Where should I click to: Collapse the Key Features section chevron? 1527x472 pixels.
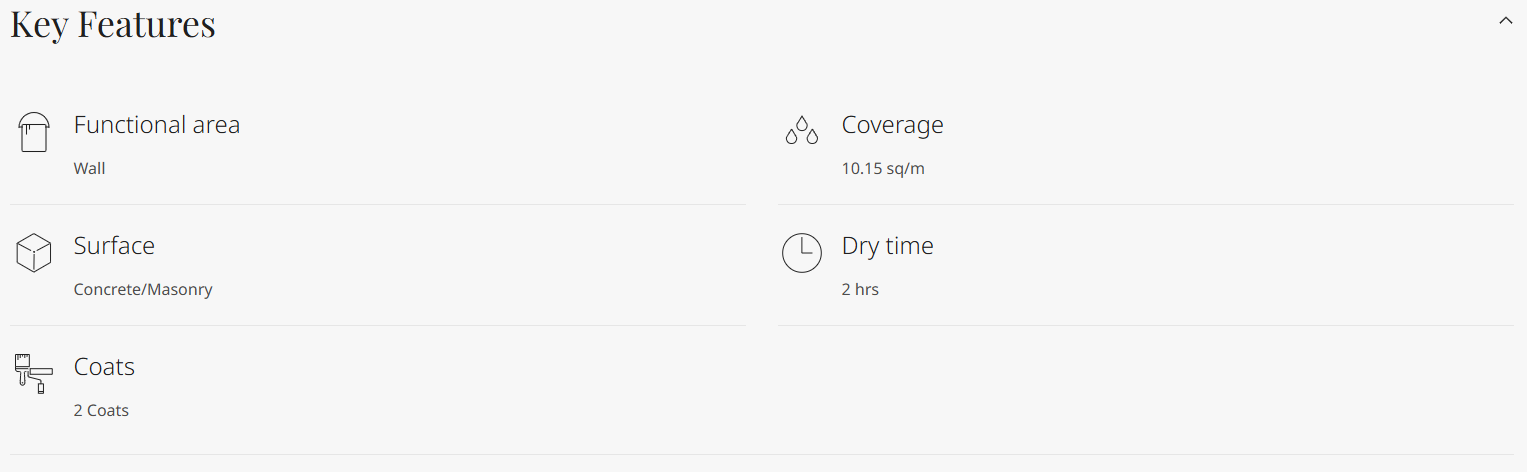tap(1506, 21)
